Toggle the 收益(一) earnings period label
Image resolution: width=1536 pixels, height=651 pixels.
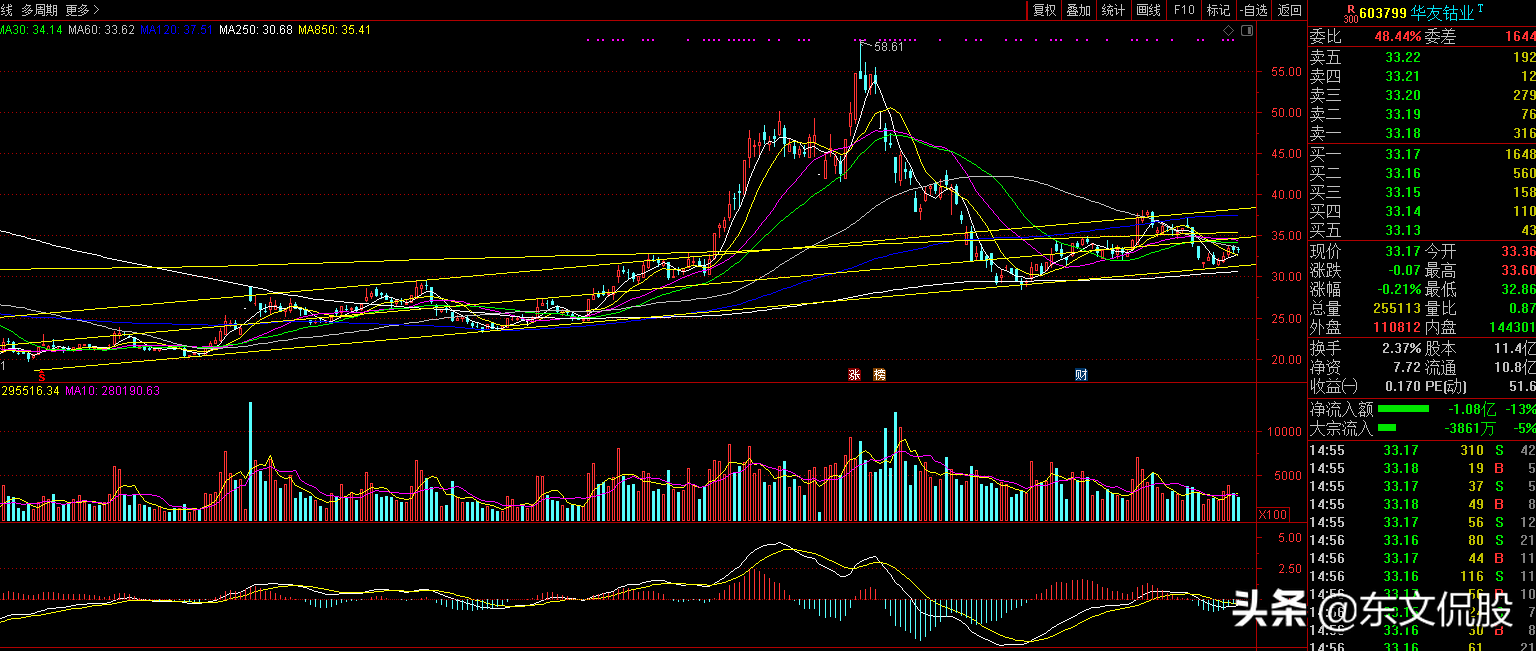tap(1334, 386)
